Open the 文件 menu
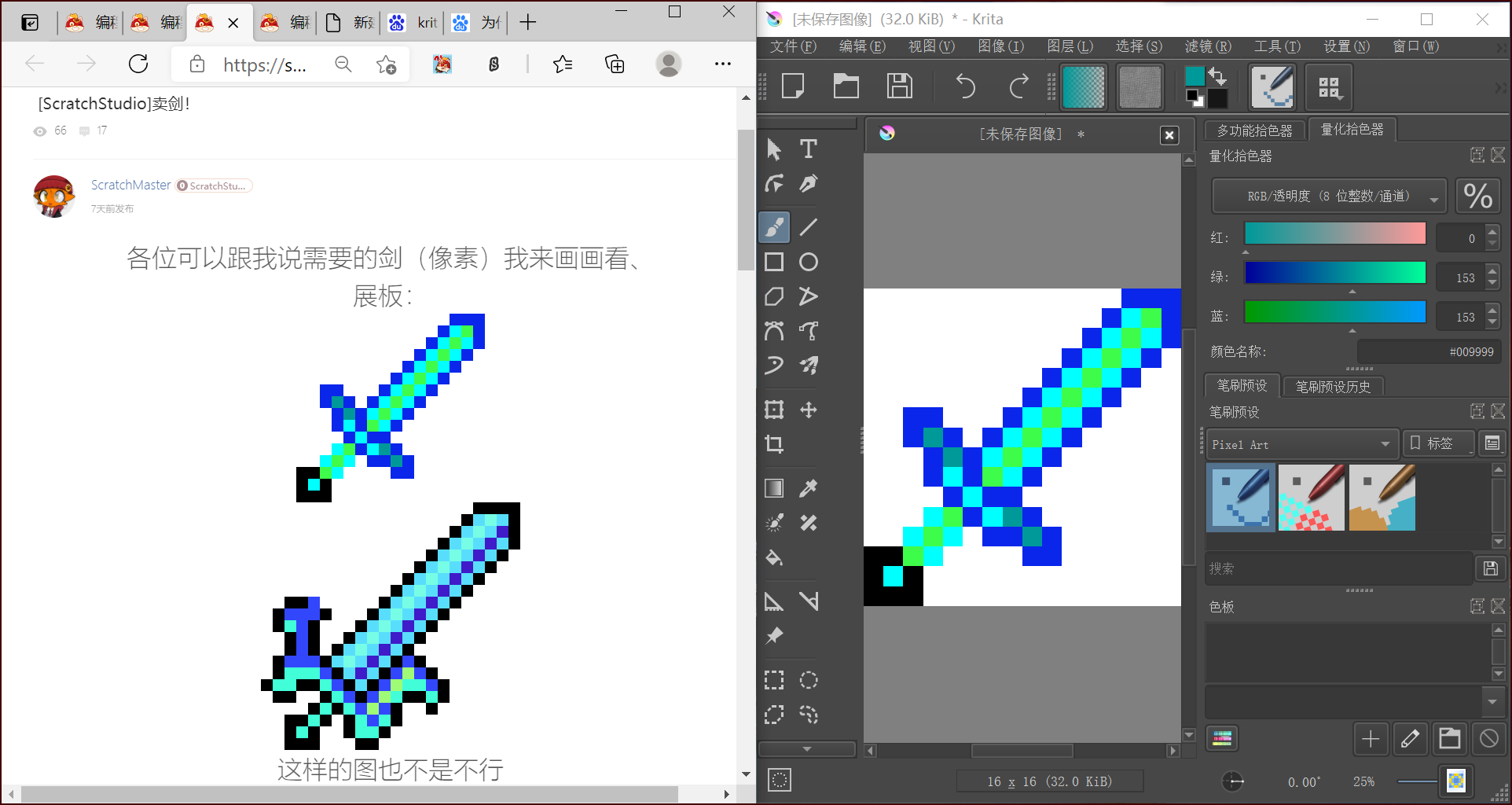The width and height of the screenshot is (1512, 805). pyautogui.click(x=793, y=46)
